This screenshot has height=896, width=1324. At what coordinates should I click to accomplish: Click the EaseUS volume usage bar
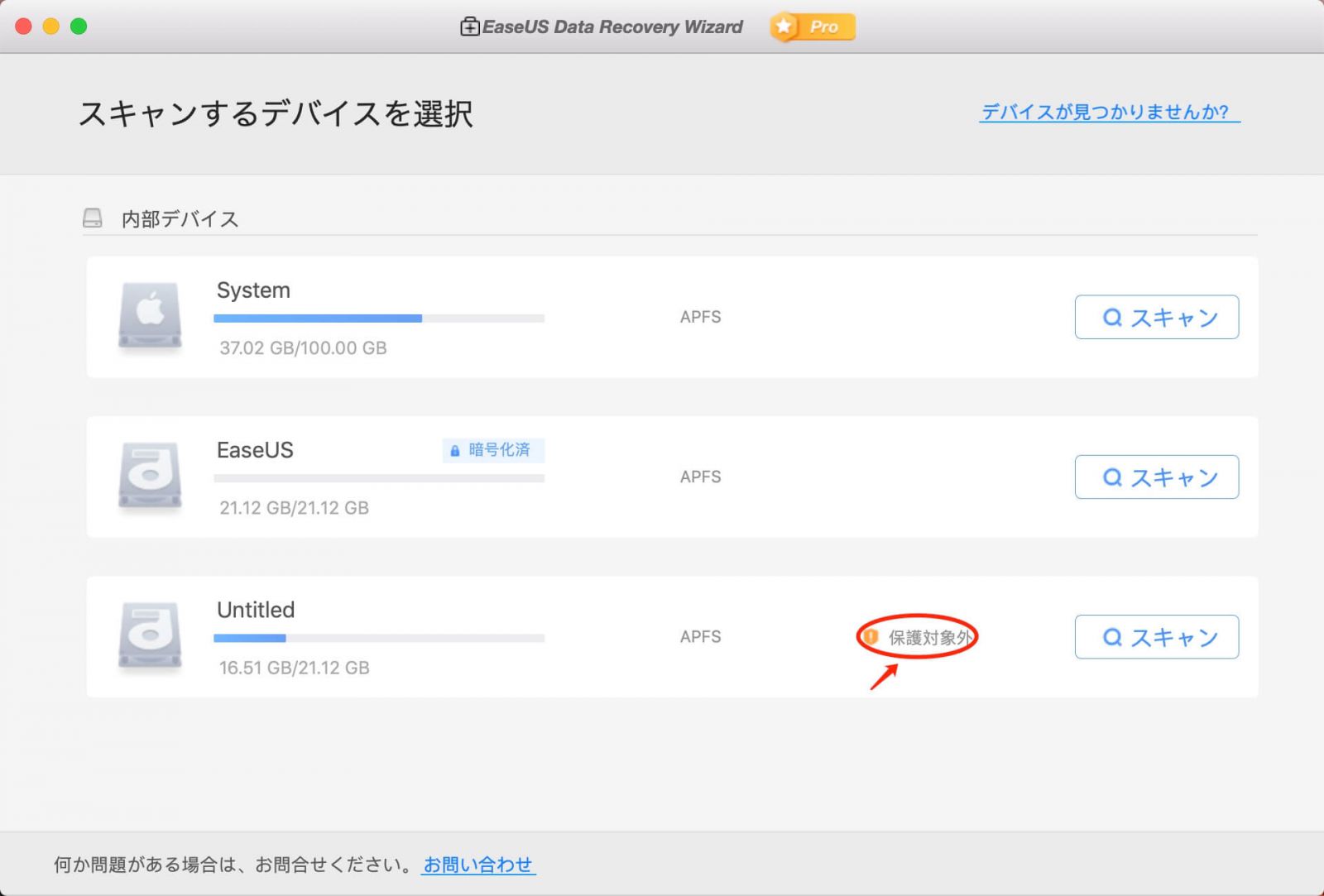tap(379, 477)
